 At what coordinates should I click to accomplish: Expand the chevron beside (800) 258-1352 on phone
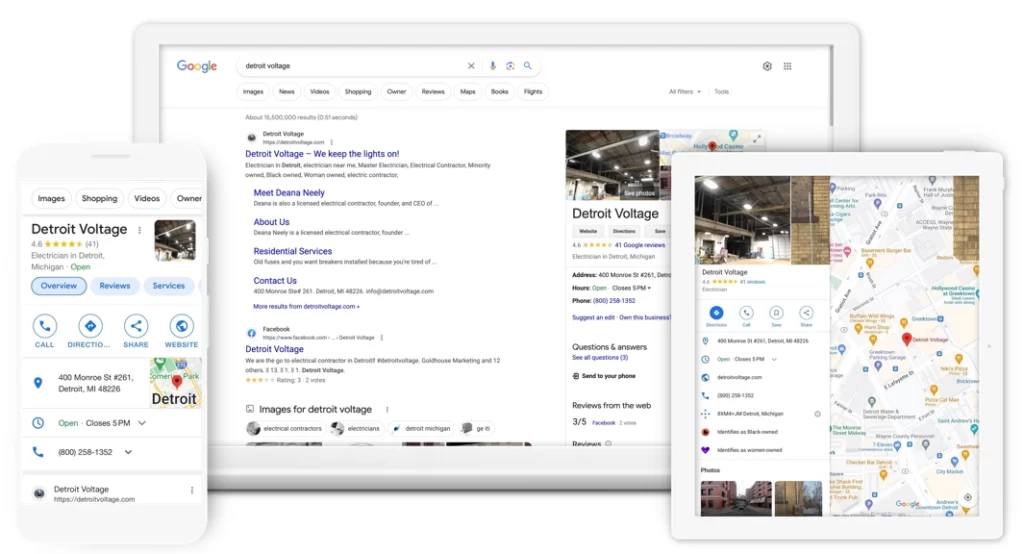(x=128, y=451)
